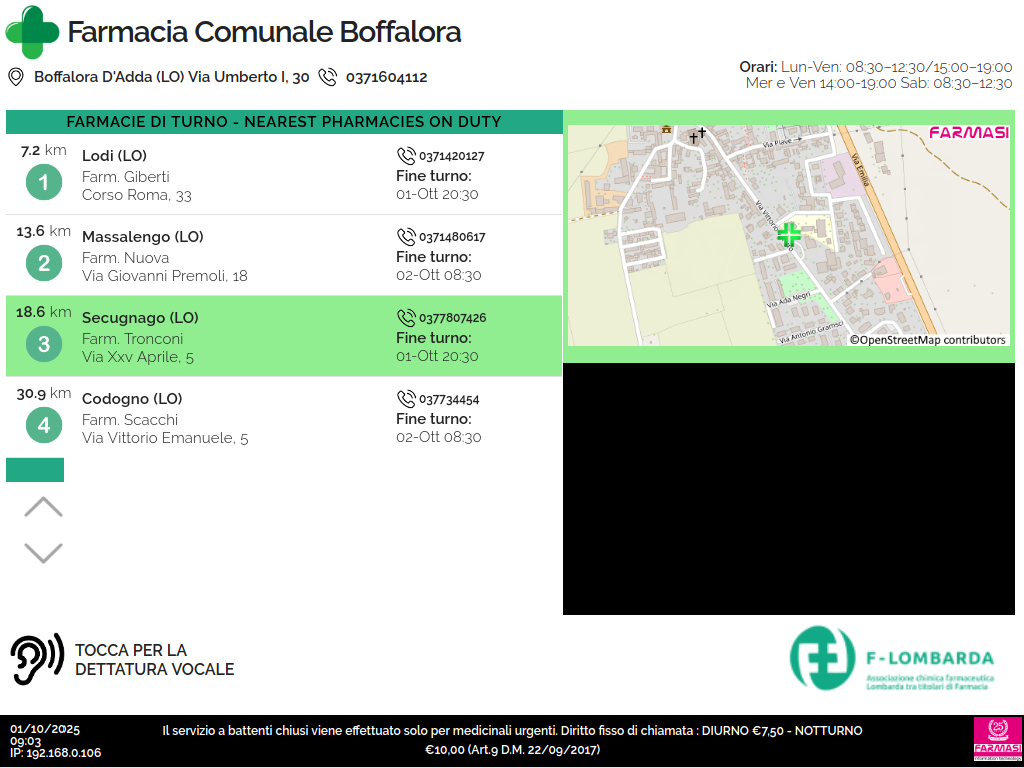Click the phone icon for the Codogno pharmacy

coord(406,399)
